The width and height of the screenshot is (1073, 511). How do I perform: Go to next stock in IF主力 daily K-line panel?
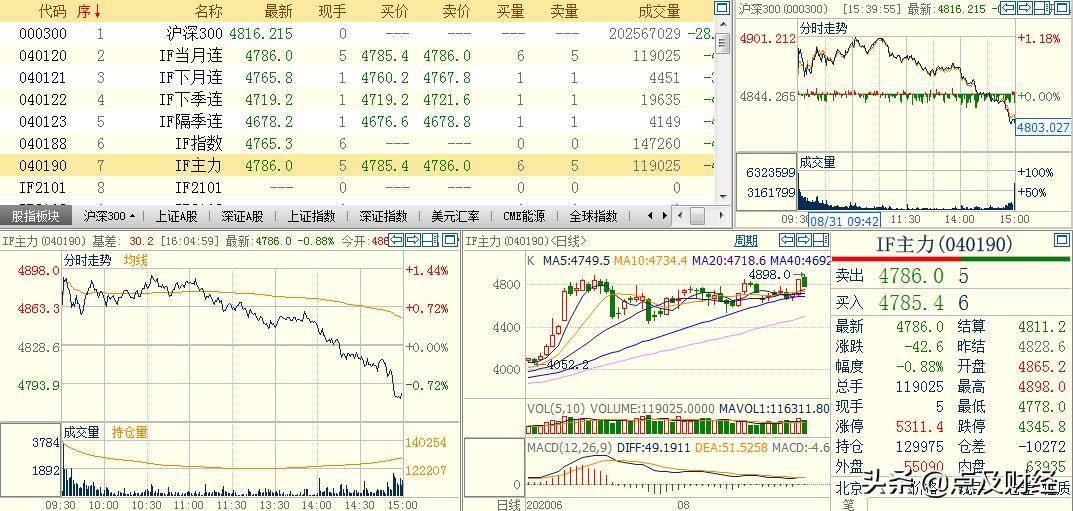[803, 240]
